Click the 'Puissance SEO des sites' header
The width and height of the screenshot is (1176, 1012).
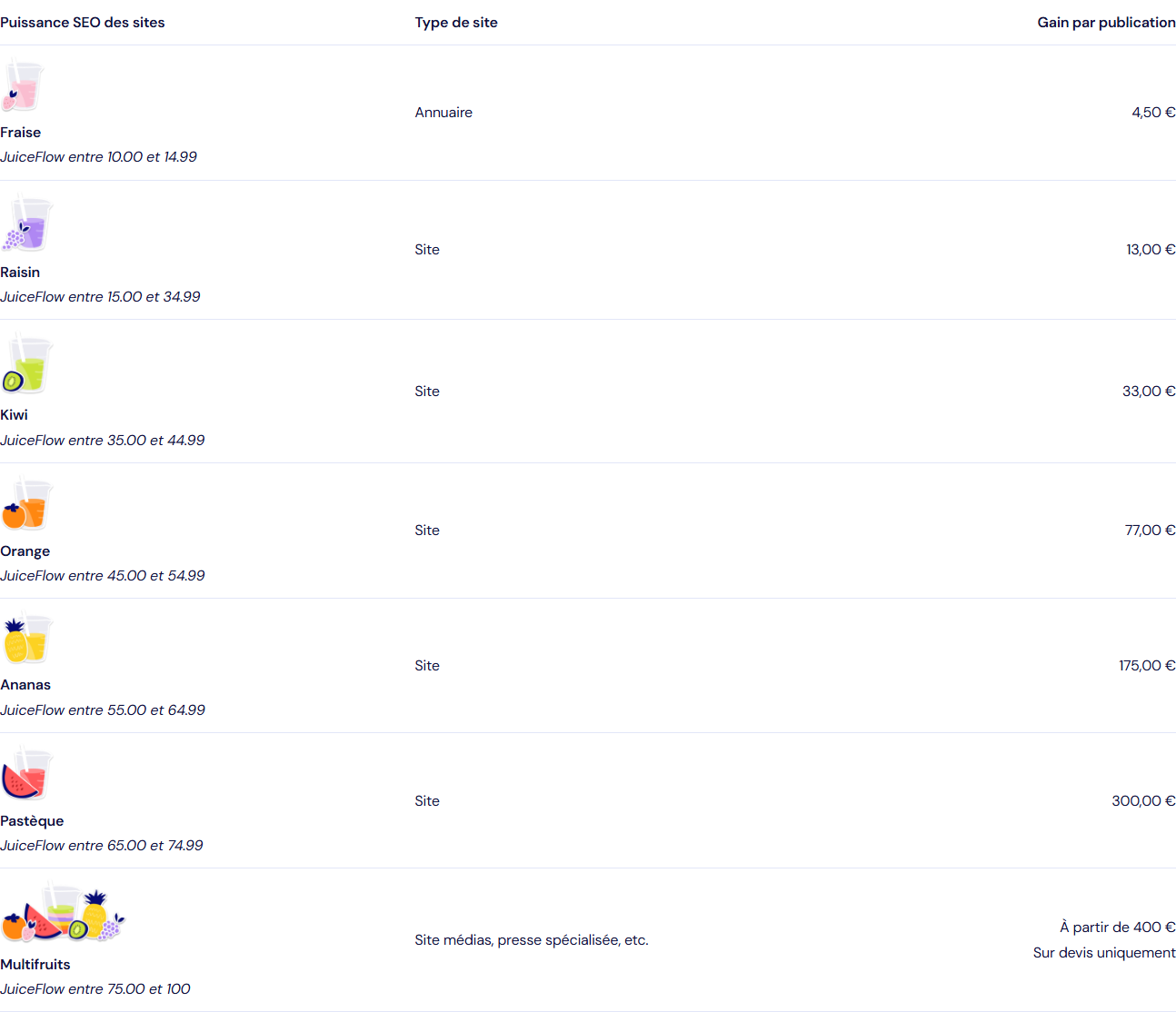[x=83, y=23]
